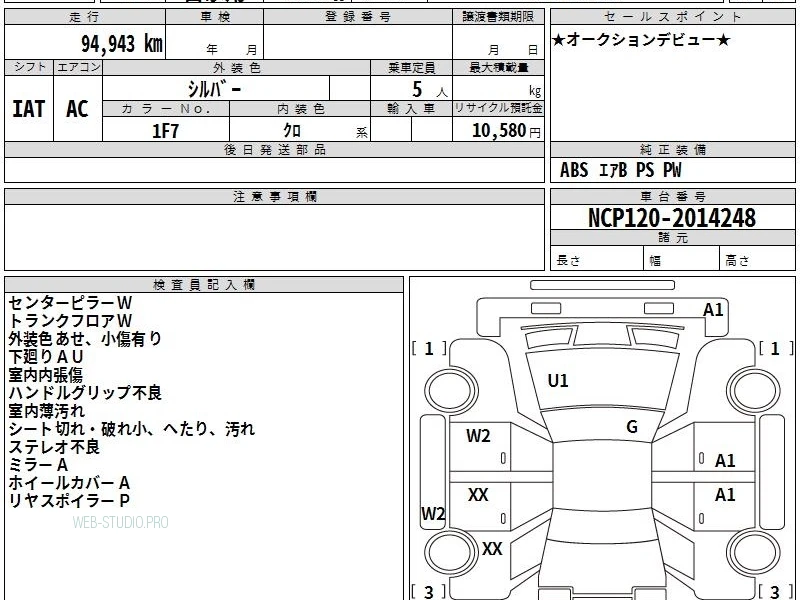Click the 純正装備 header
Image resolution: width=800 pixels, height=600 pixels.
coord(672,149)
